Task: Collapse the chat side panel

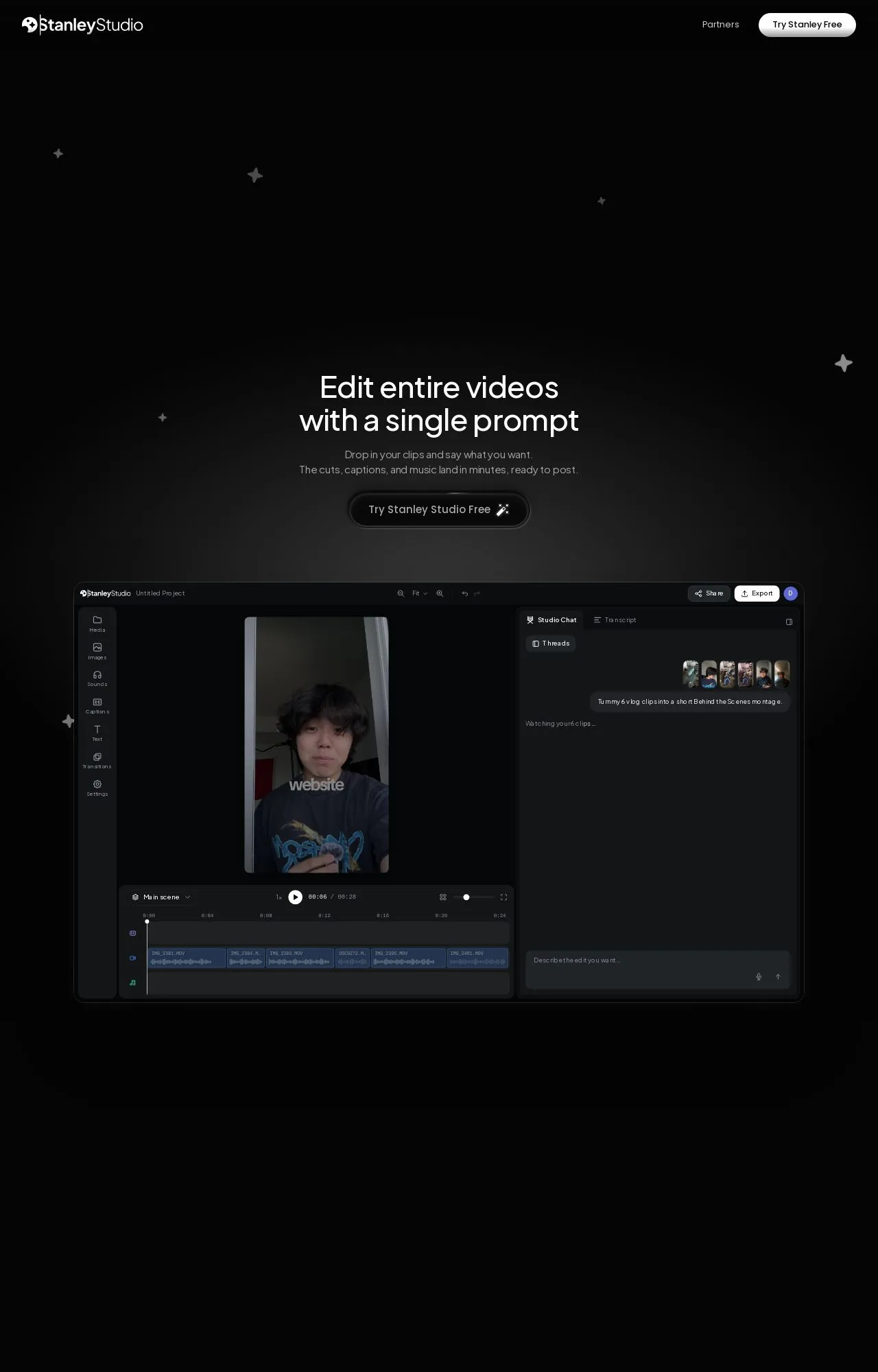Action: pos(789,622)
